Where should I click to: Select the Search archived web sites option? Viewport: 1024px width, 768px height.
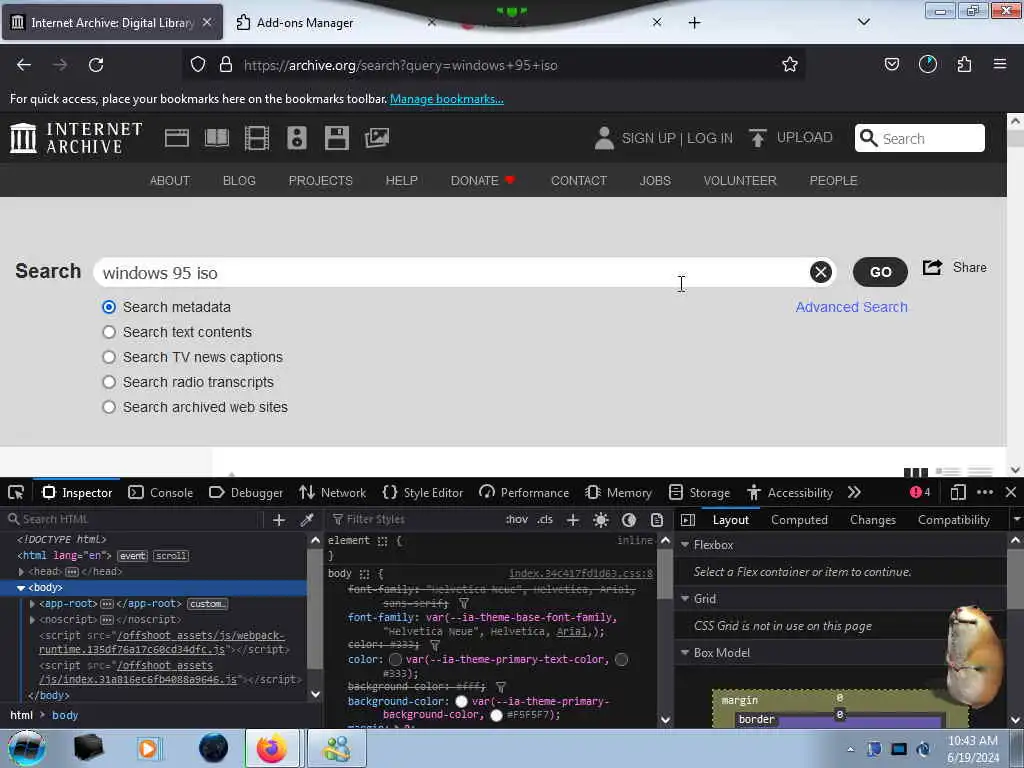[x=109, y=407]
